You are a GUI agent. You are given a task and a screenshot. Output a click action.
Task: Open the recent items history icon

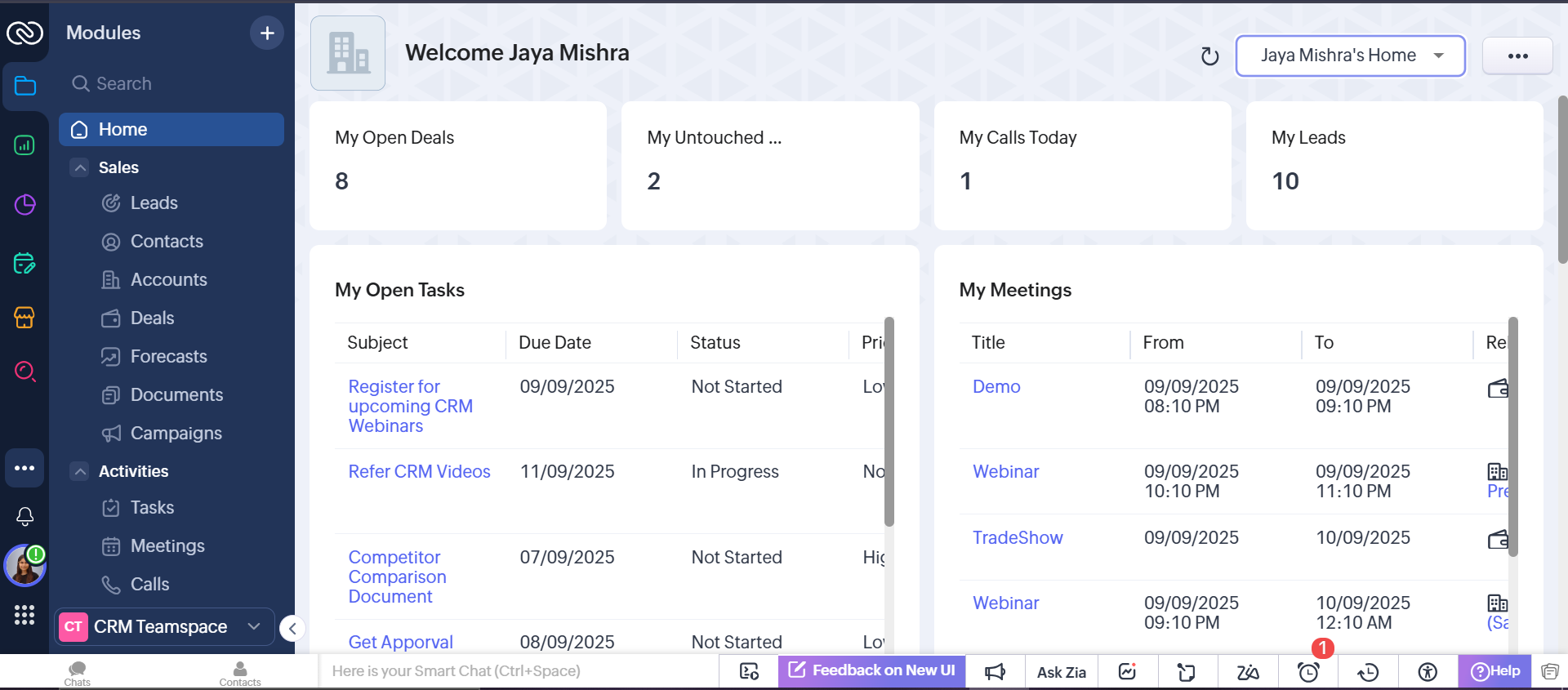pos(1368,672)
